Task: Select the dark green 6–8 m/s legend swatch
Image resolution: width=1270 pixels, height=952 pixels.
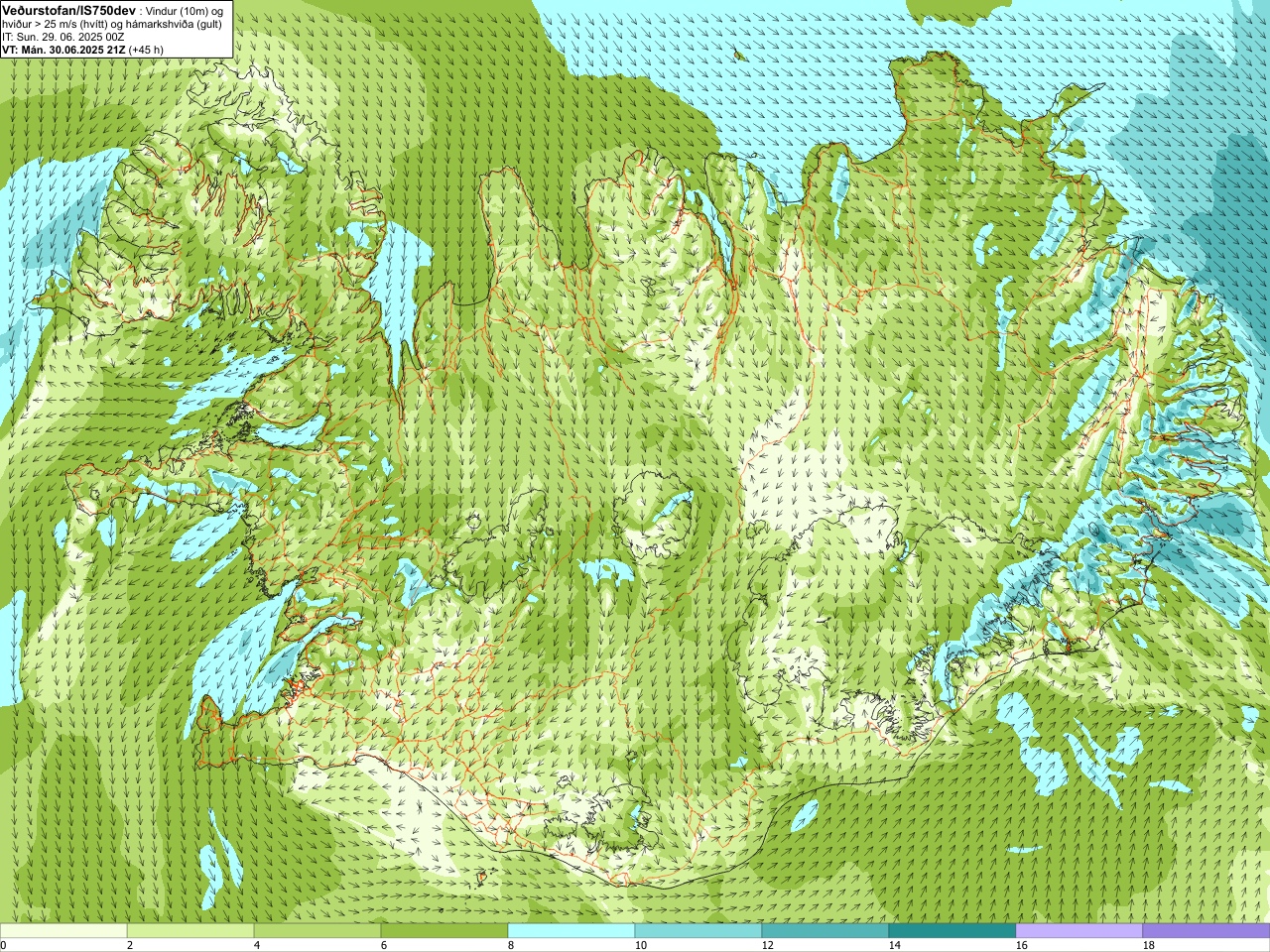Action: pos(444,932)
